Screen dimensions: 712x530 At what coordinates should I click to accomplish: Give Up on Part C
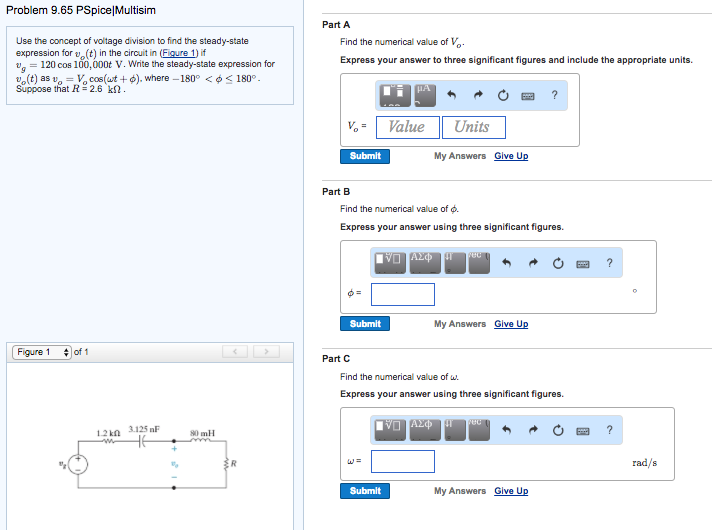pyautogui.click(x=511, y=491)
